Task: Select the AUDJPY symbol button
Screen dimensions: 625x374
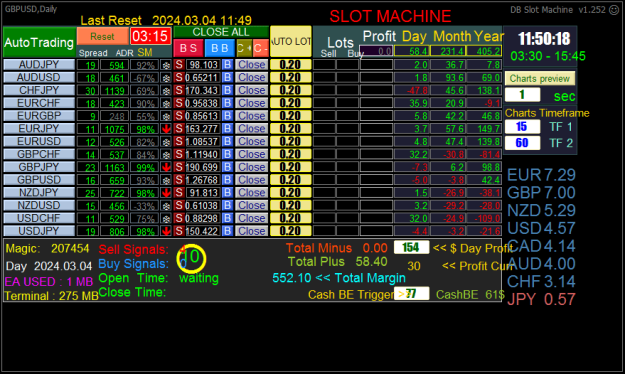Action: 39,65
